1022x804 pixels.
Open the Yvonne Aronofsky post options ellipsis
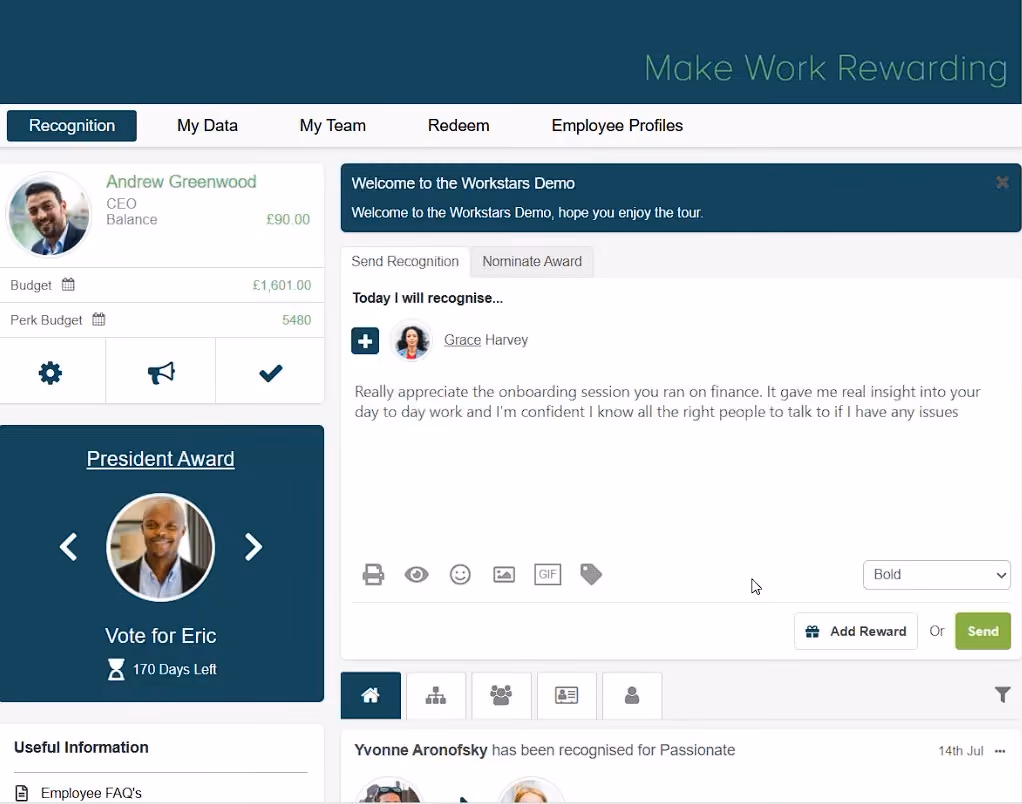click(1000, 751)
